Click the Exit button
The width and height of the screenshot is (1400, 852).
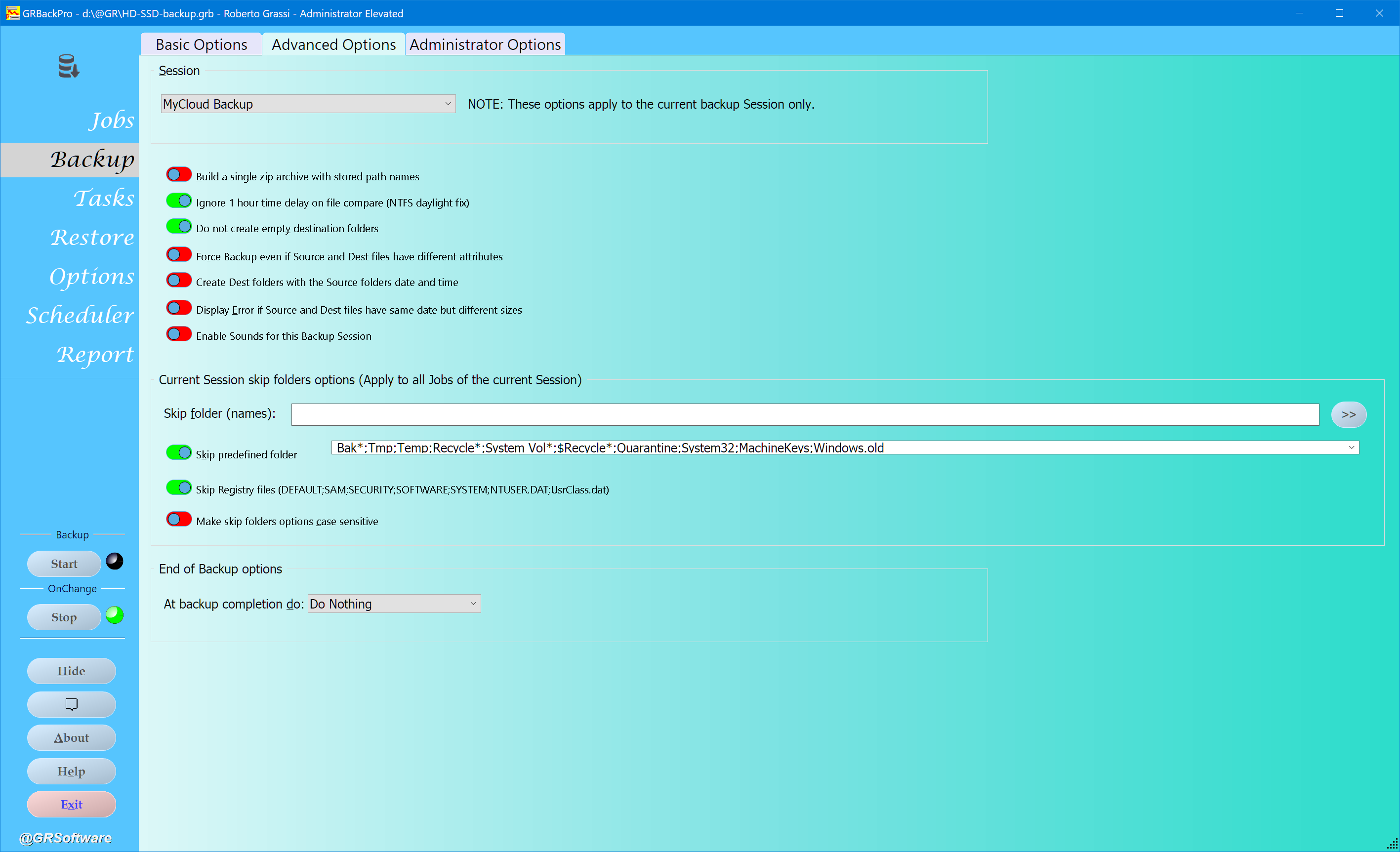[72, 804]
